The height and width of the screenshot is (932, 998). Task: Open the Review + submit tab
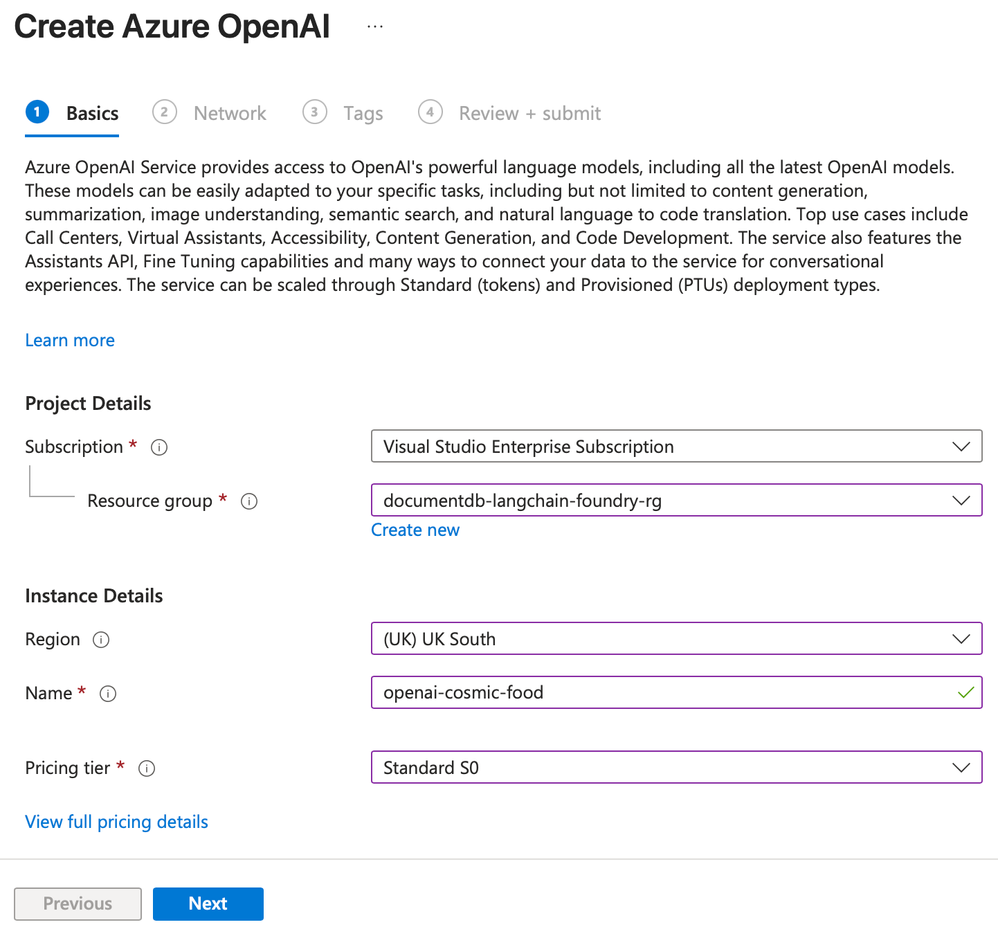tap(530, 114)
